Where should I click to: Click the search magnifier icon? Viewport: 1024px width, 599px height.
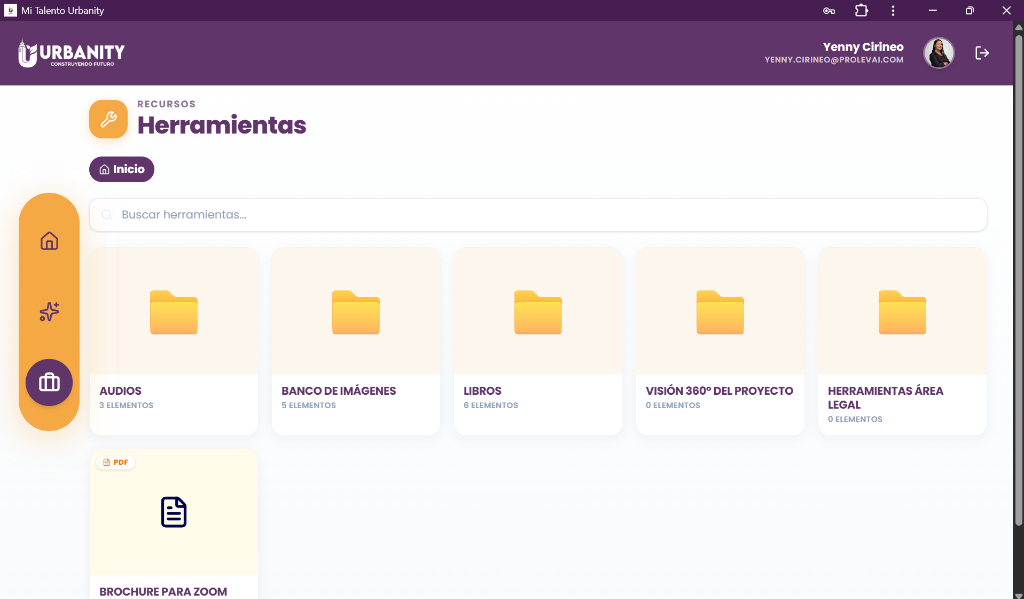click(x=106, y=215)
